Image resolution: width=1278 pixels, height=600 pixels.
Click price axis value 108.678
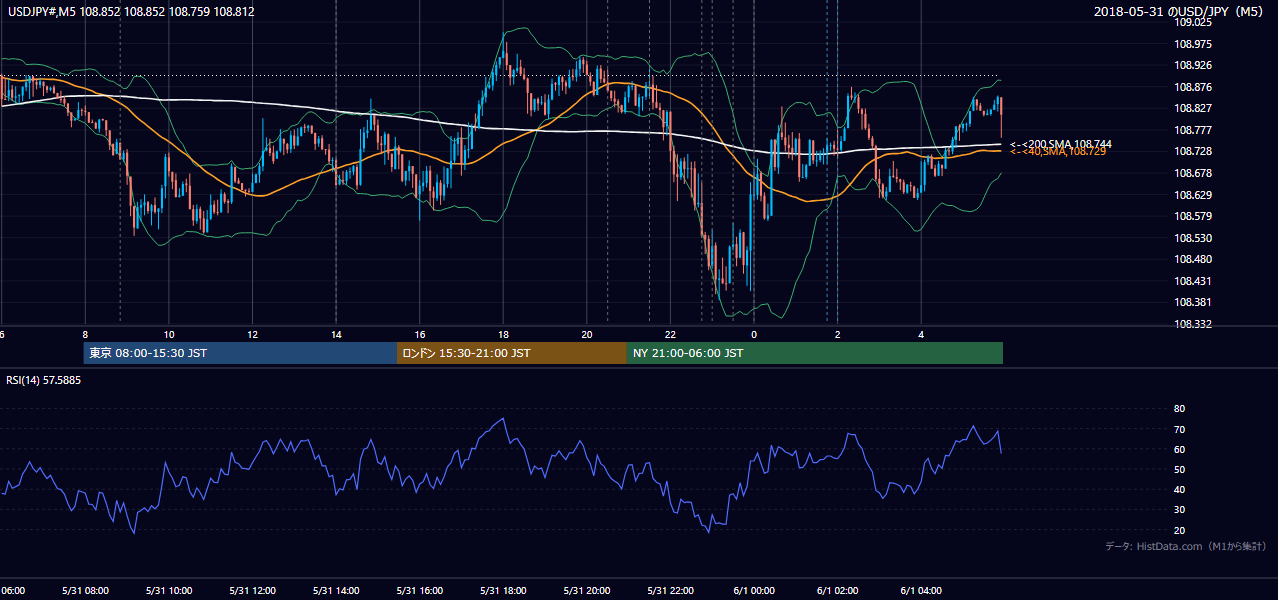[1194, 173]
